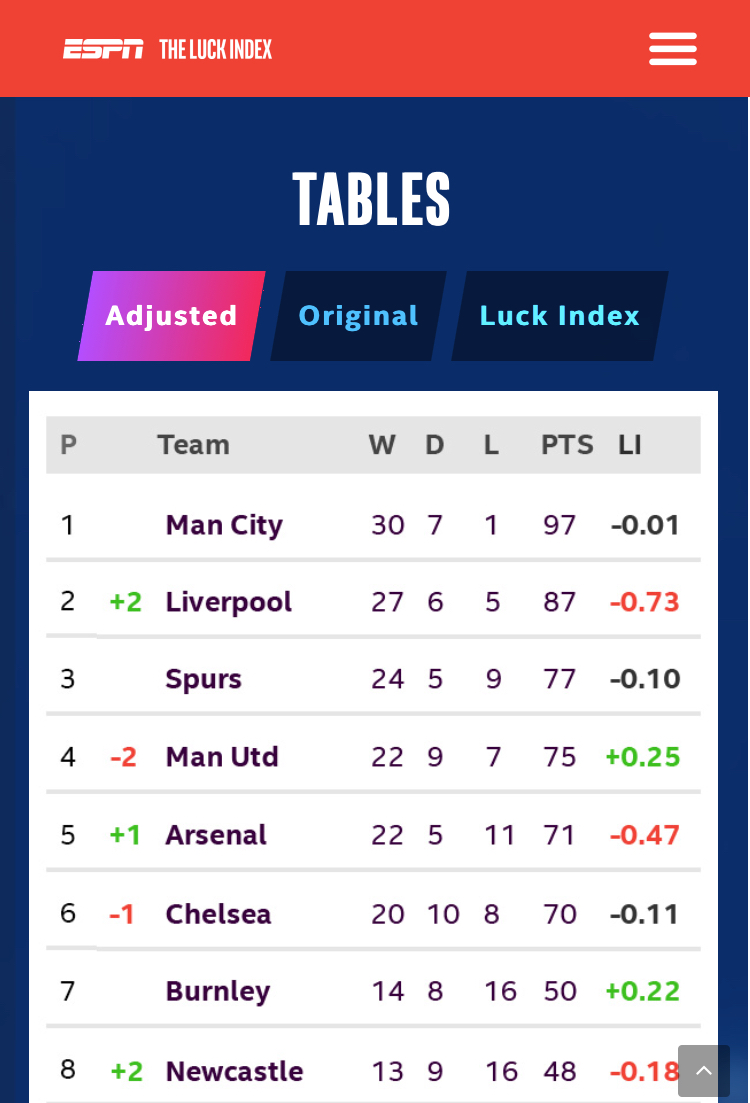The height and width of the screenshot is (1103, 750).
Task: Select Man Utd in the table
Action: coord(221,757)
